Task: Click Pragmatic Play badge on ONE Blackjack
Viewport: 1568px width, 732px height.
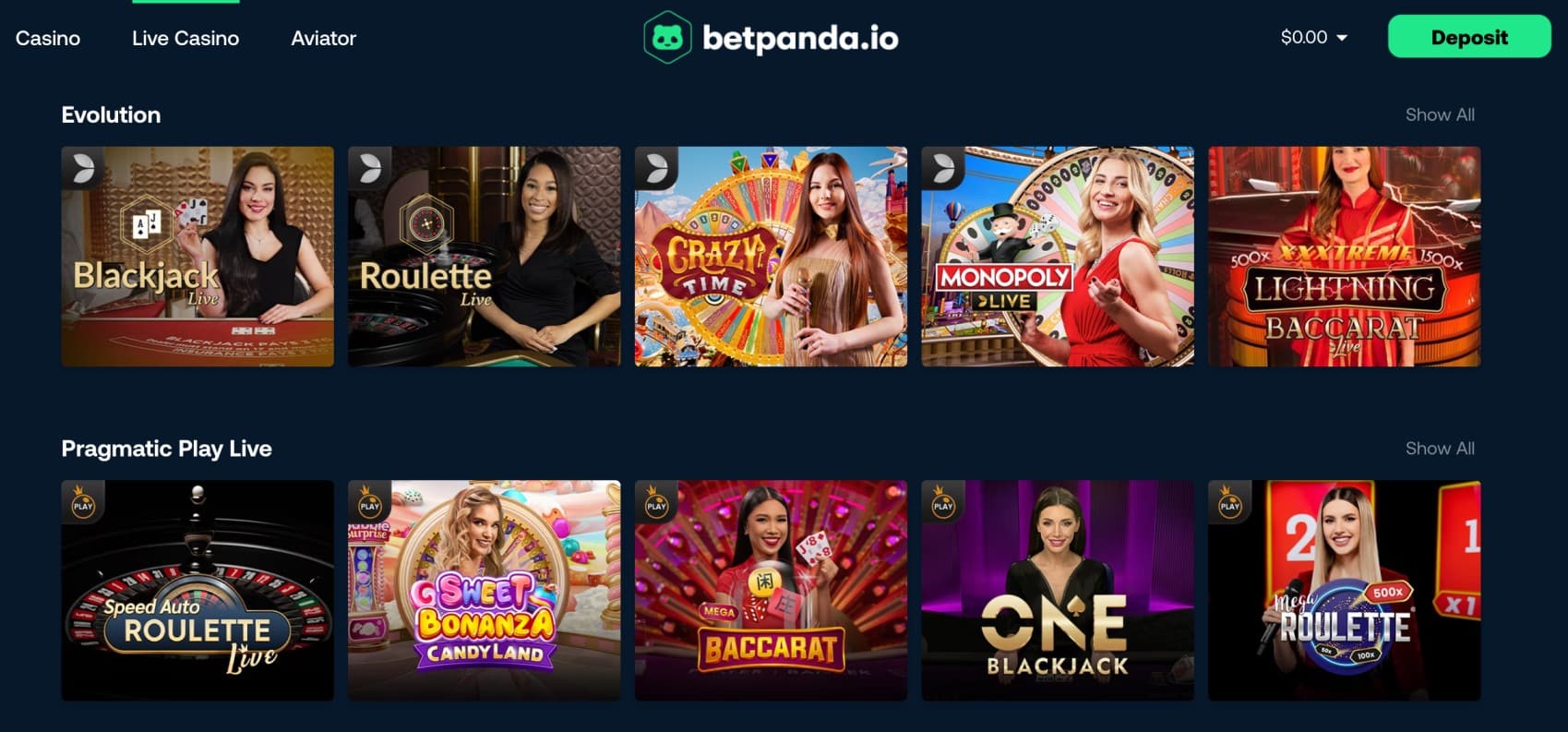Action: coord(943,503)
